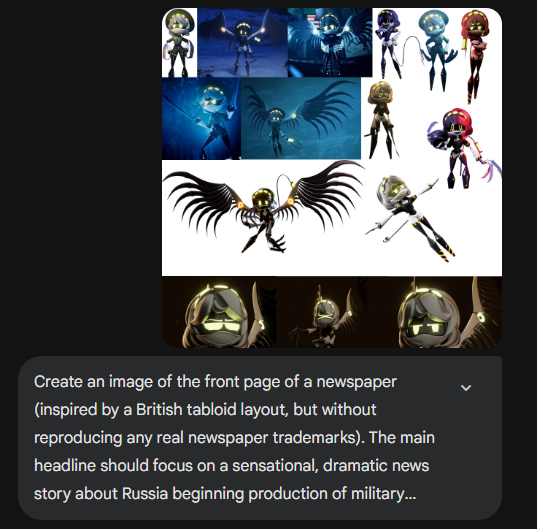Click the text line mentioning 'British tabloid layout'
537x529 pixels.
pyautogui.click(x=205, y=410)
